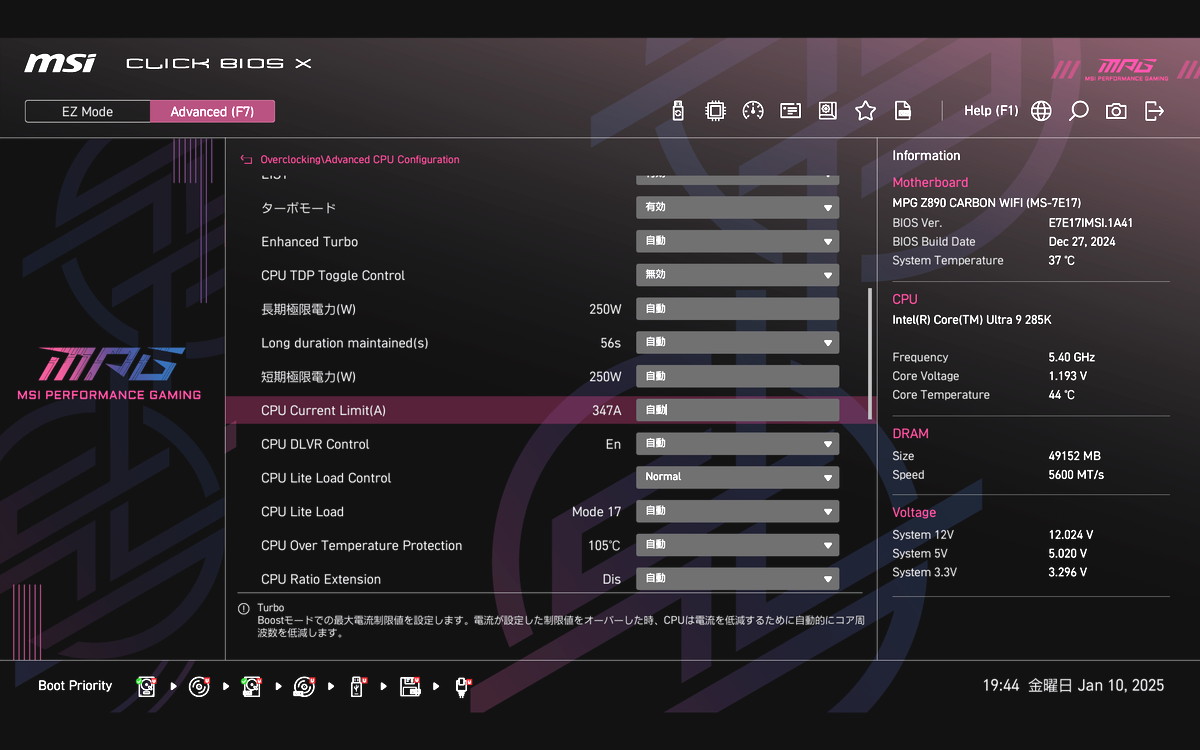Open CPU Ratio Extension dropdown
This screenshot has height=750, width=1200.
point(738,579)
